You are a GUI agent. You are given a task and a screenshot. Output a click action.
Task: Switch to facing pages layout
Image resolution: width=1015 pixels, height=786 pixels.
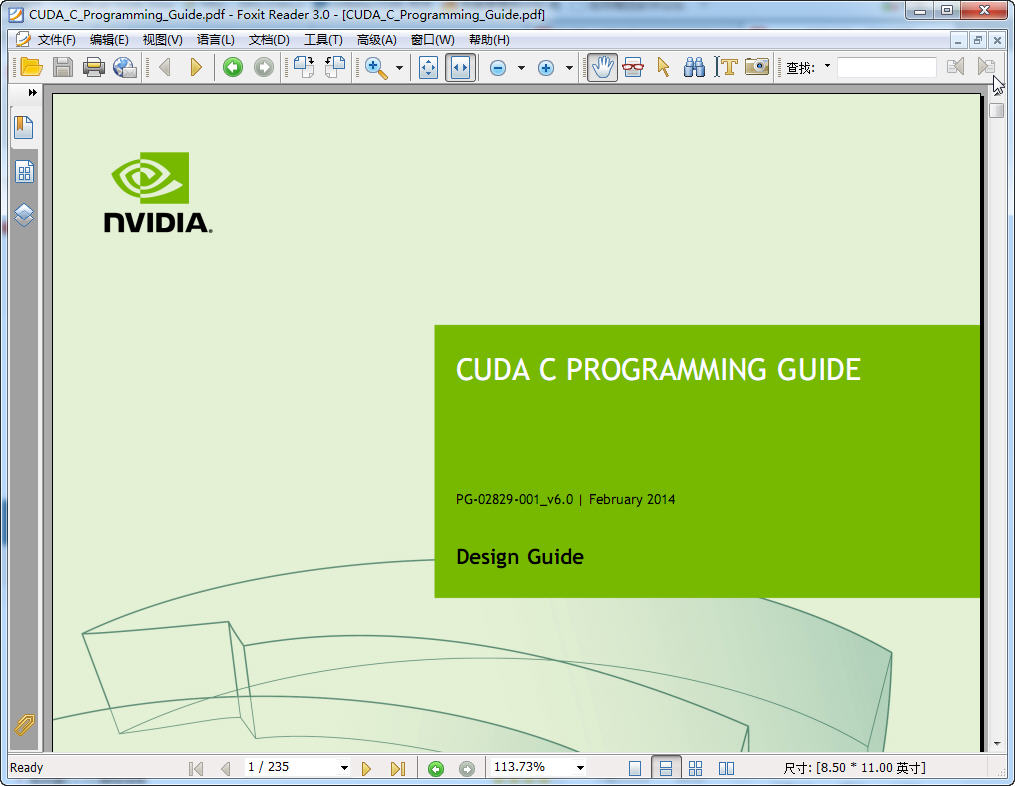click(x=726, y=769)
